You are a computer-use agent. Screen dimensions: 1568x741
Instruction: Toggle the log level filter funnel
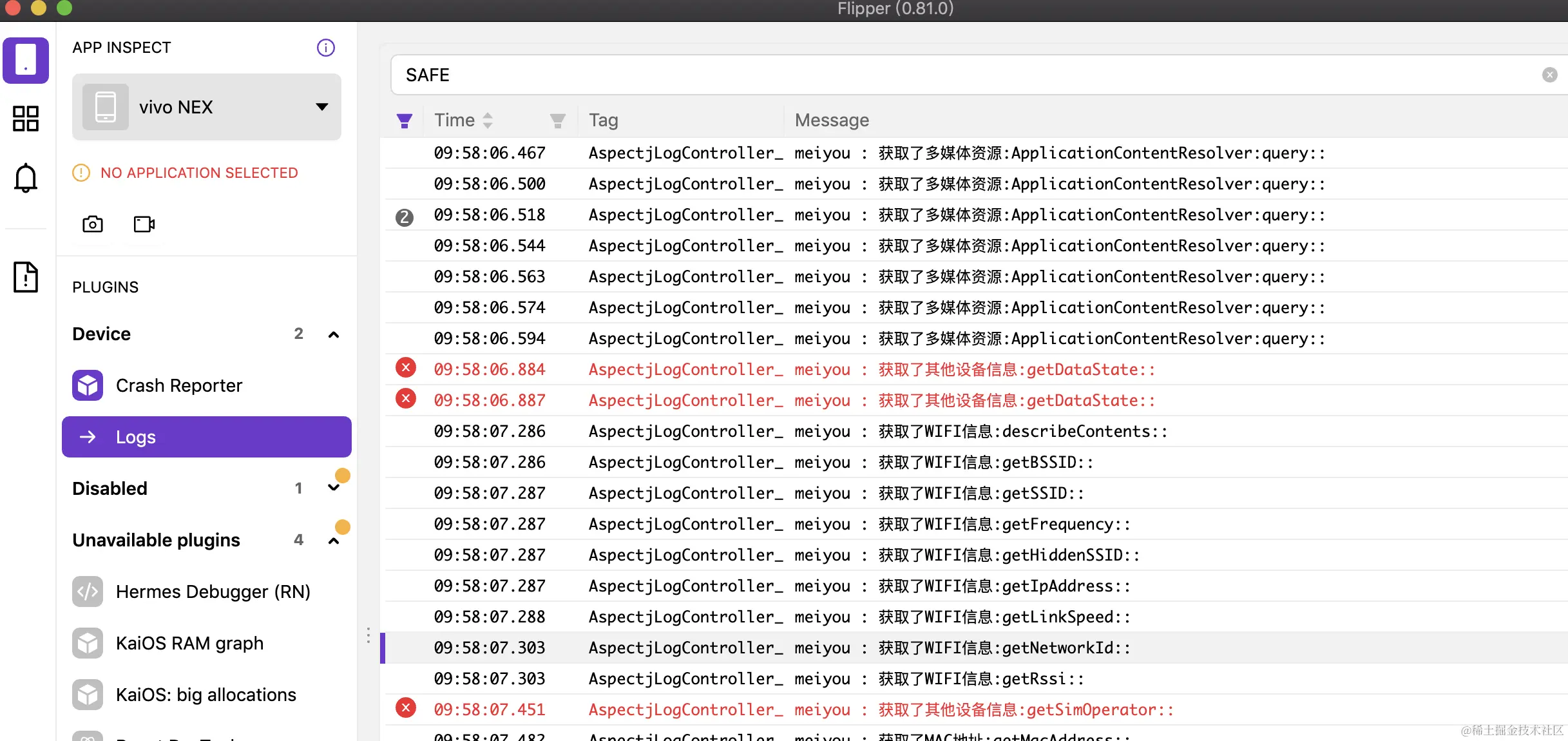pyautogui.click(x=405, y=120)
